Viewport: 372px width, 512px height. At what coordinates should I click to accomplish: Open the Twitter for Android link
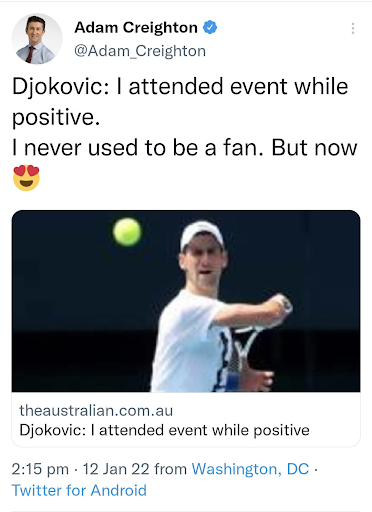[79, 490]
